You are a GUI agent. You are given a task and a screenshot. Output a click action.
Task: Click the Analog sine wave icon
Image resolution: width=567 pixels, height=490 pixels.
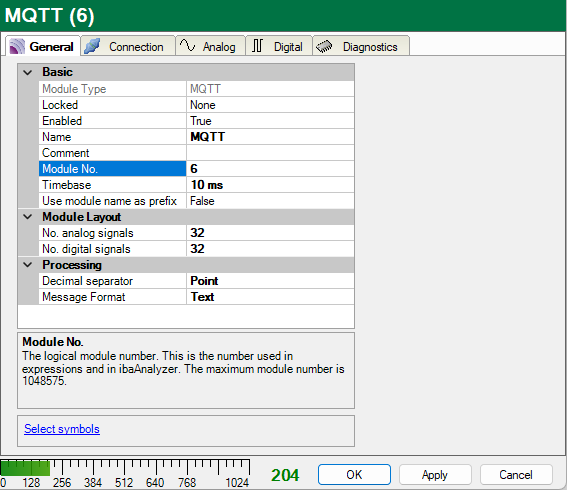tap(187, 46)
